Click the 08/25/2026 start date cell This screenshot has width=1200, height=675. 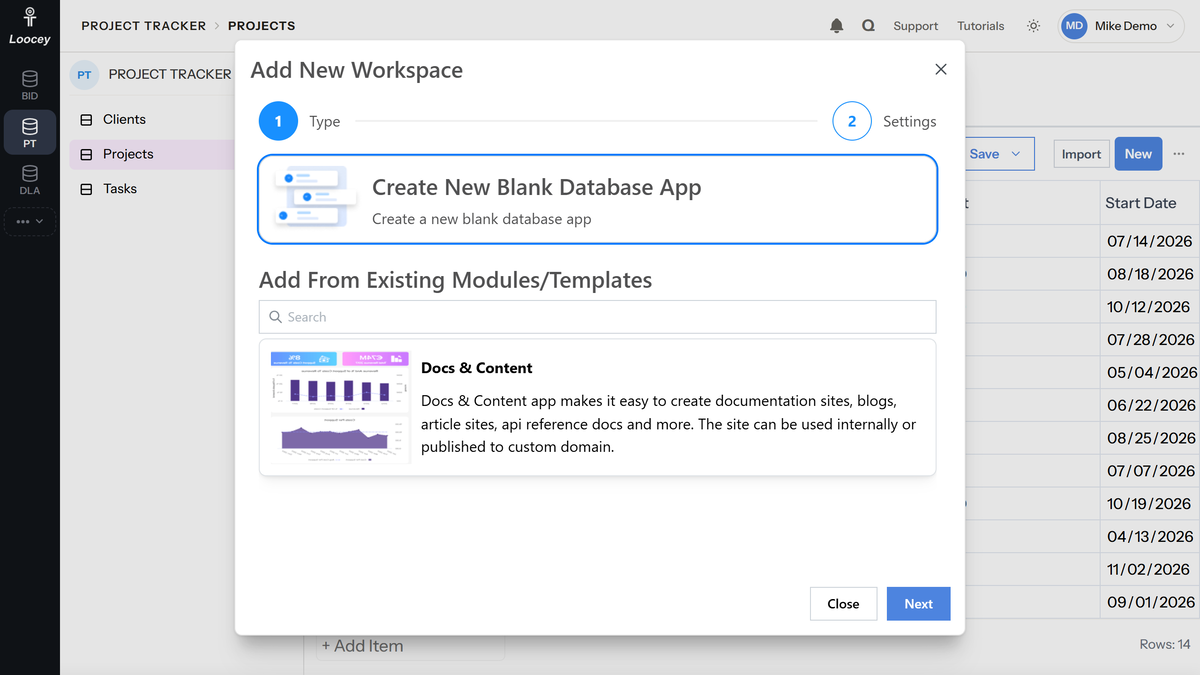[1150, 438]
